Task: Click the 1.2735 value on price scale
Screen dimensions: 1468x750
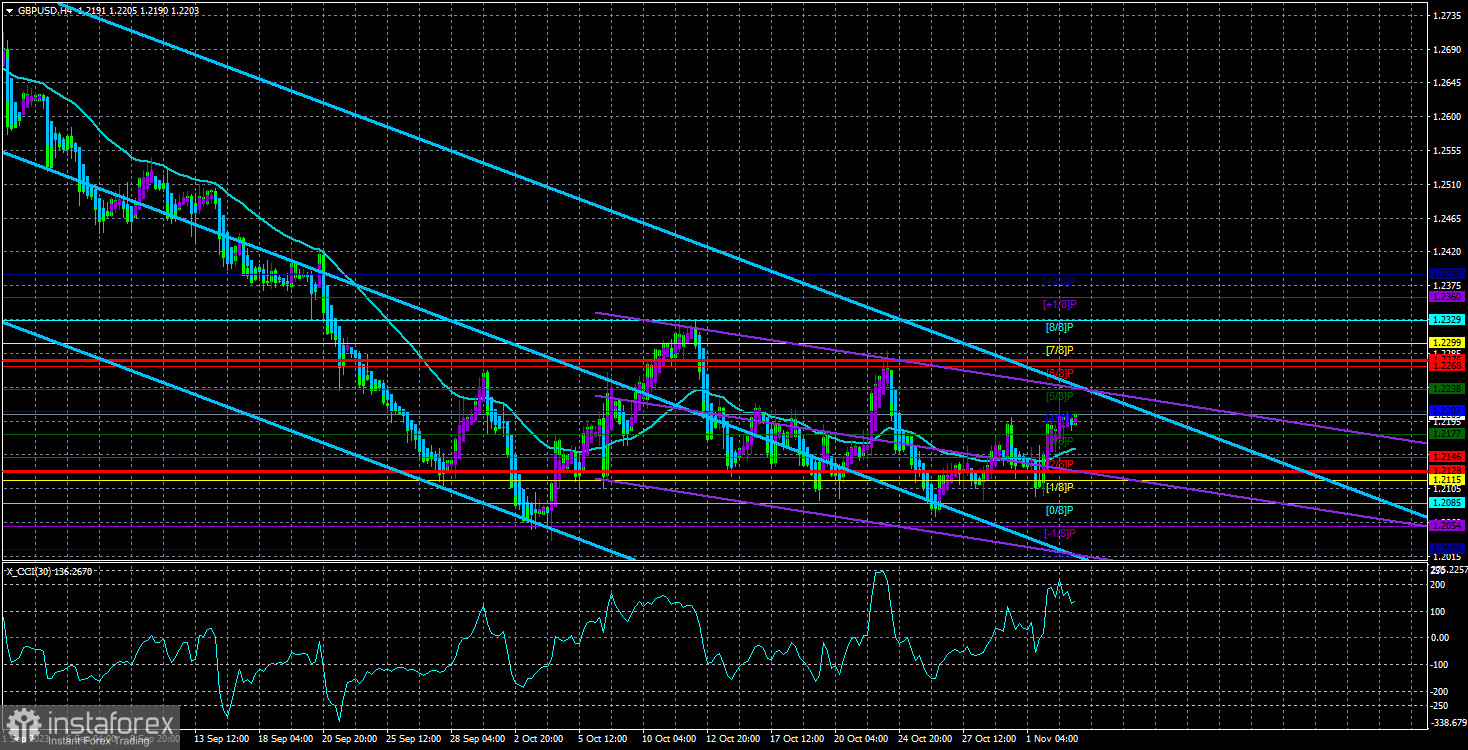Action: [1448, 17]
